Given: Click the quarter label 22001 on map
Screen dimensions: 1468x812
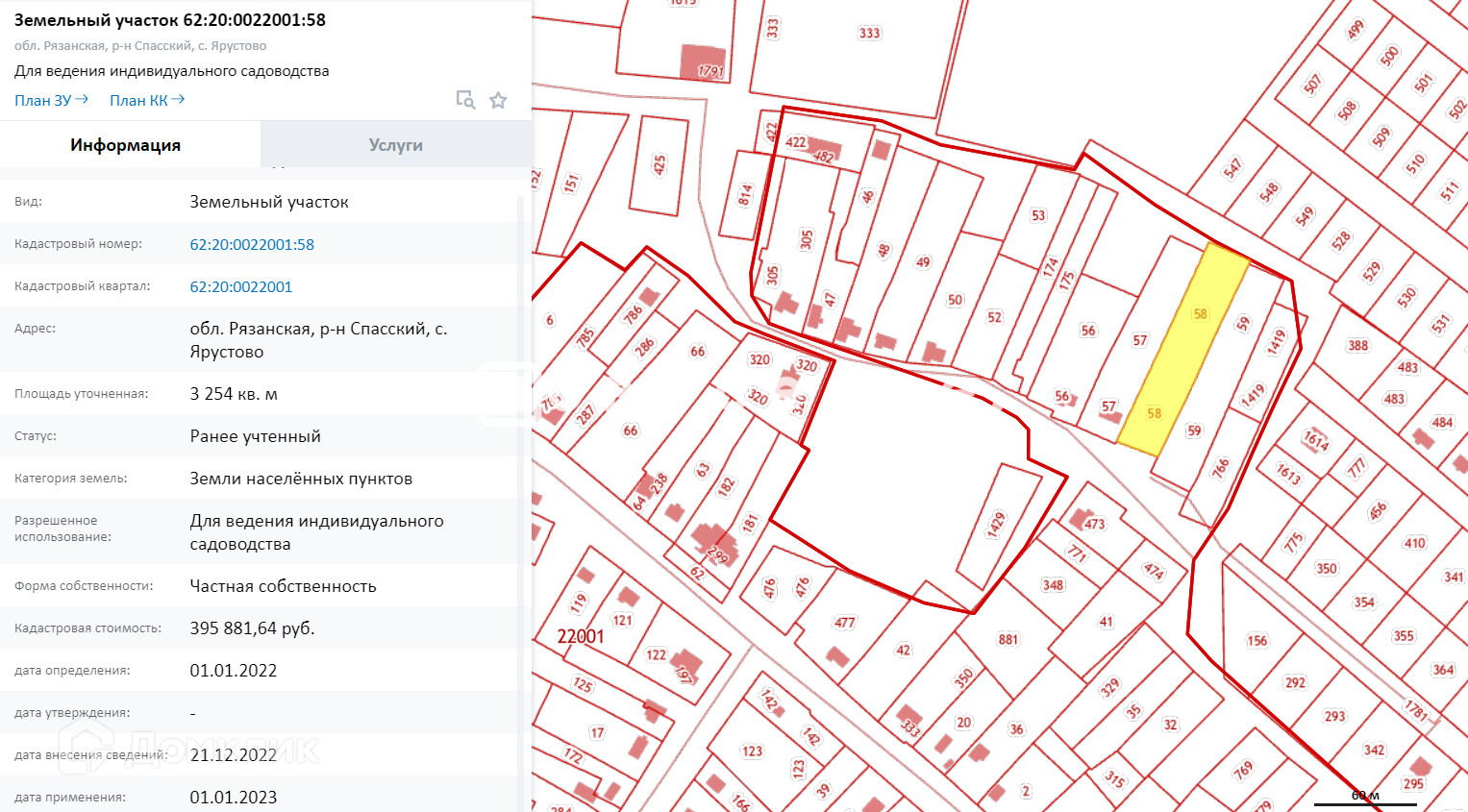Looking at the screenshot, I should (581, 636).
